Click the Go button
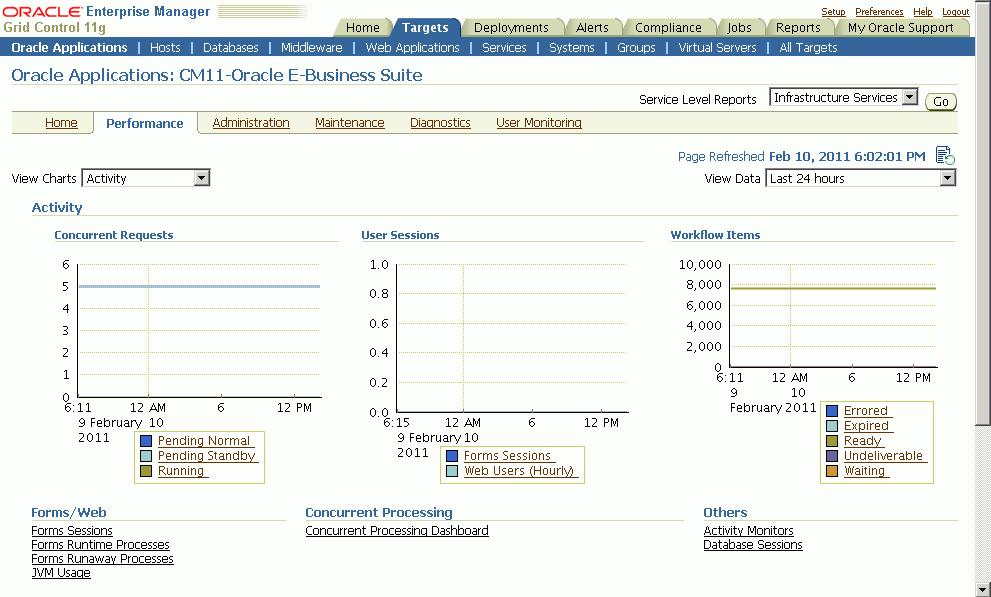Image resolution: width=991 pixels, height=597 pixels. pos(940,101)
